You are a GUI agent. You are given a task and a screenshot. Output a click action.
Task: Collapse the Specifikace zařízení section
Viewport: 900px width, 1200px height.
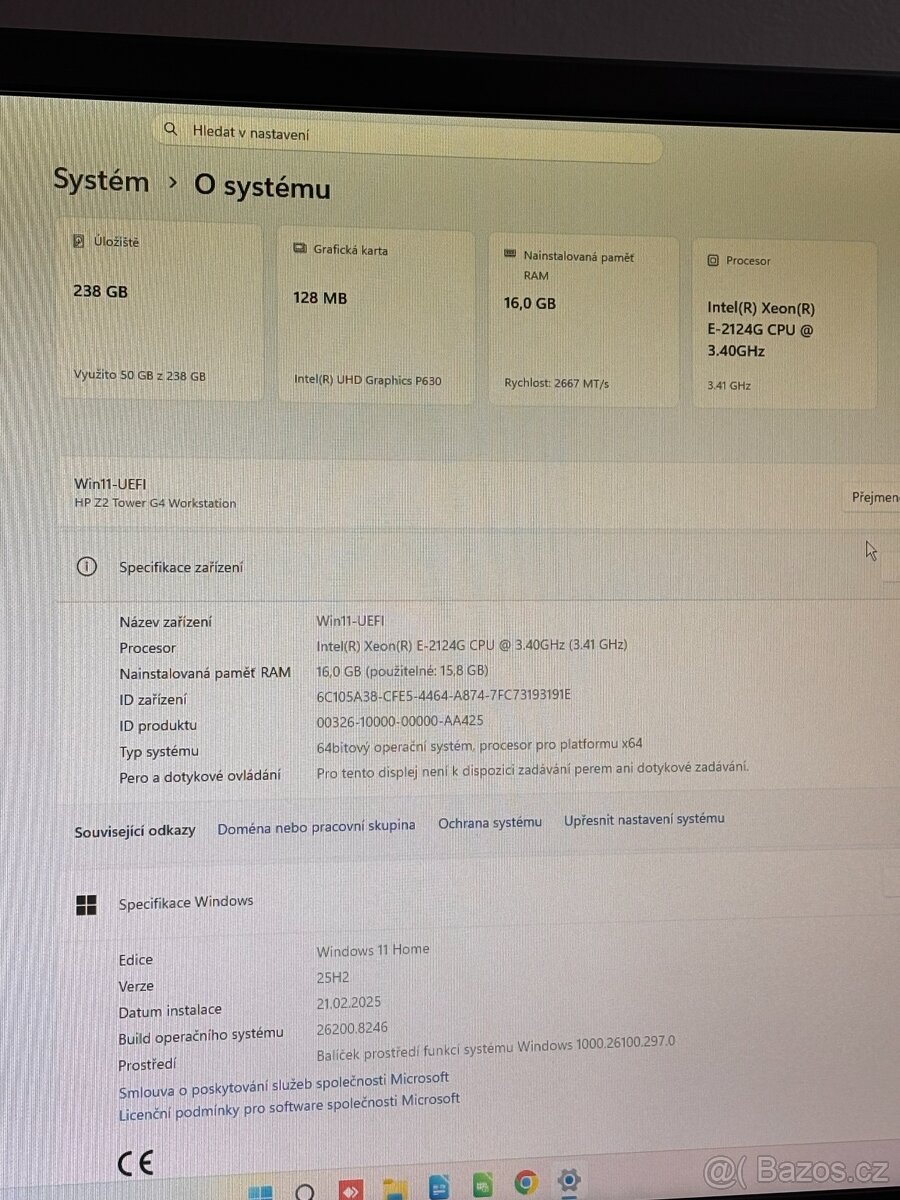tap(181, 566)
